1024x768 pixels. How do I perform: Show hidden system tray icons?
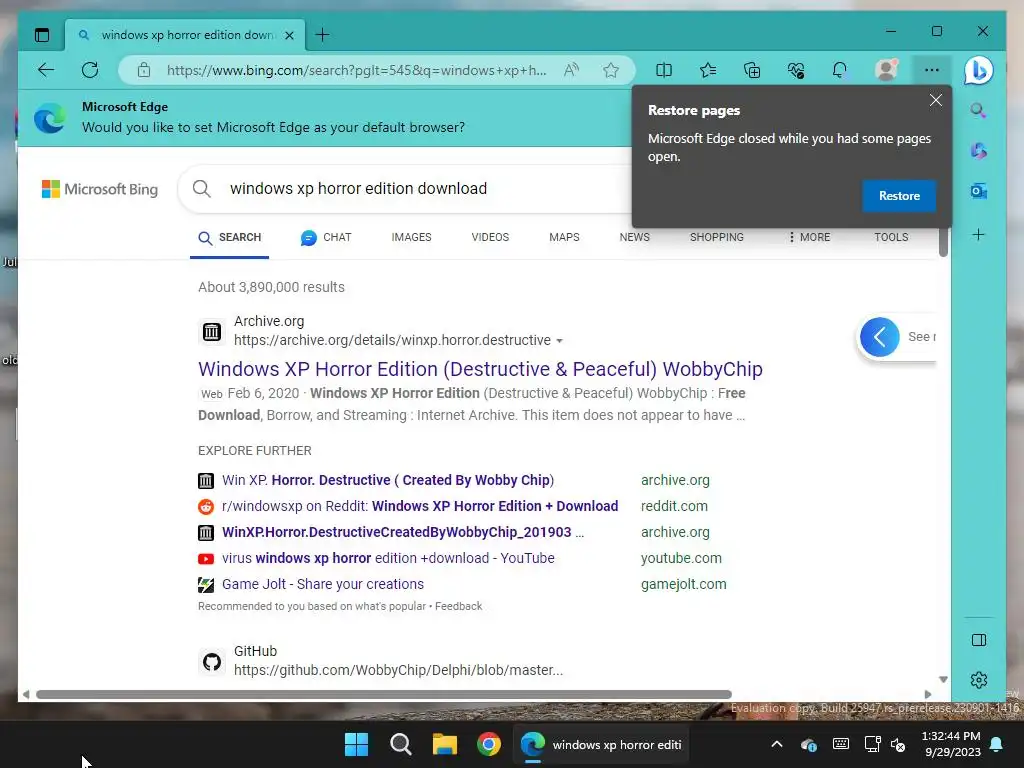point(776,744)
